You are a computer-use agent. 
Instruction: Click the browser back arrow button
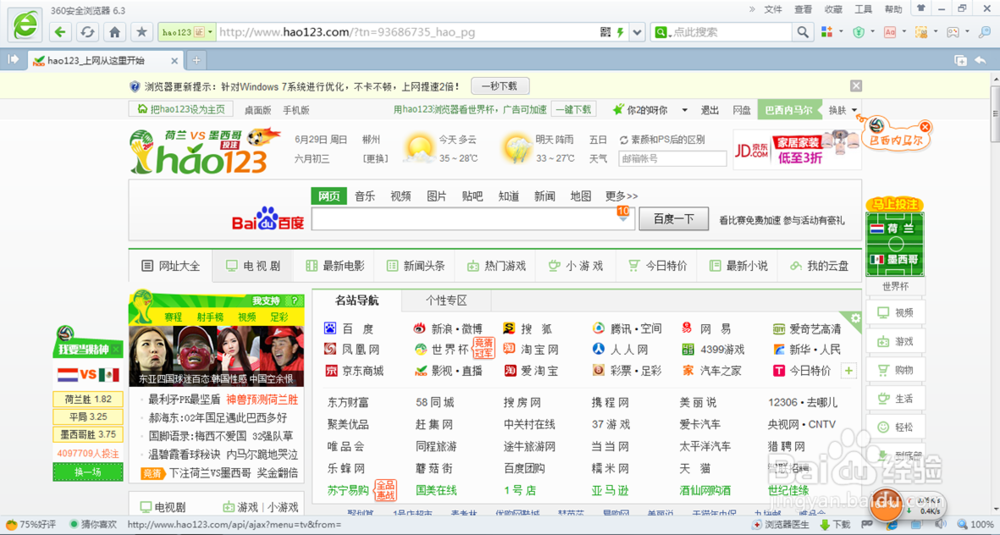tap(60, 32)
